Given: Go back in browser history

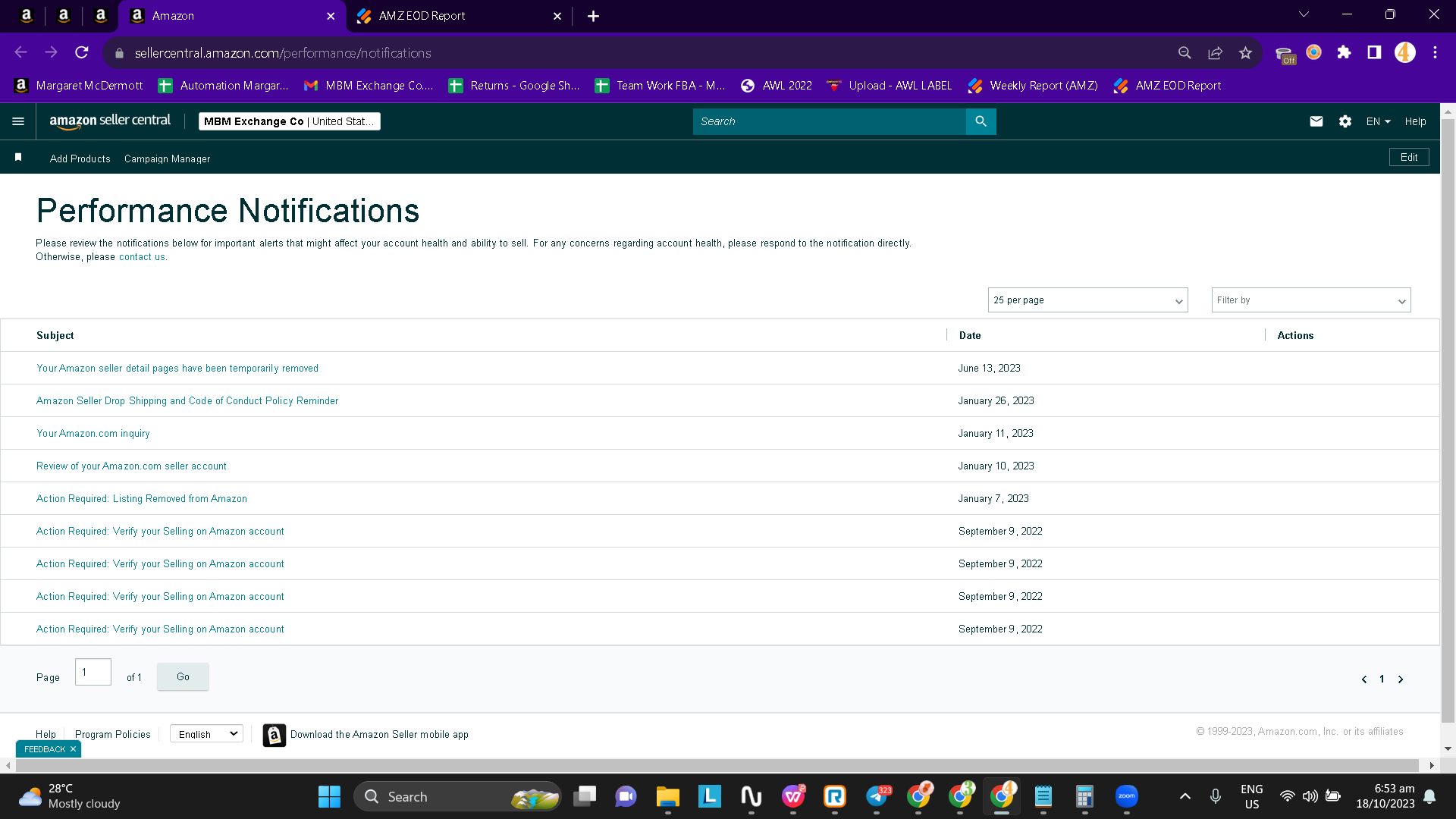Looking at the screenshot, I should pyautogui.click(x=21, y=52).
